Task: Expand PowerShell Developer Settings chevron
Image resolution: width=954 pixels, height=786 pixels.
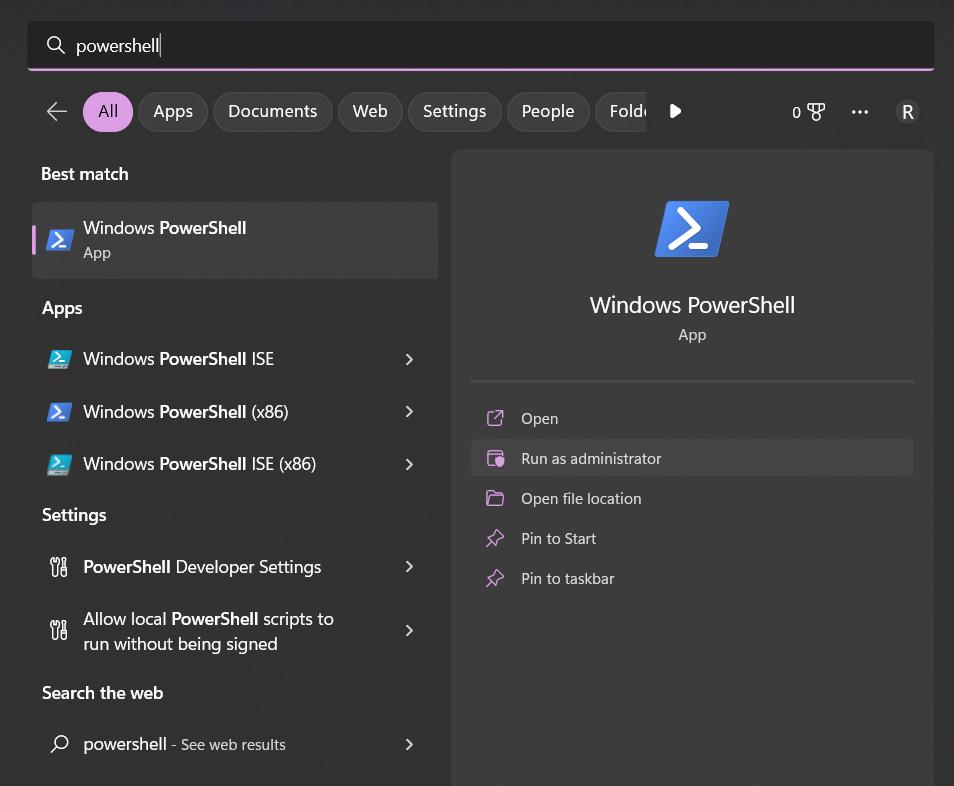Action: click(x=409, y=567)
